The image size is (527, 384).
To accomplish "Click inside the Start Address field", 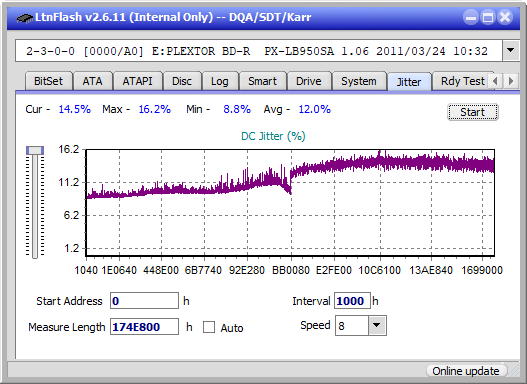I will coord(145,301).
